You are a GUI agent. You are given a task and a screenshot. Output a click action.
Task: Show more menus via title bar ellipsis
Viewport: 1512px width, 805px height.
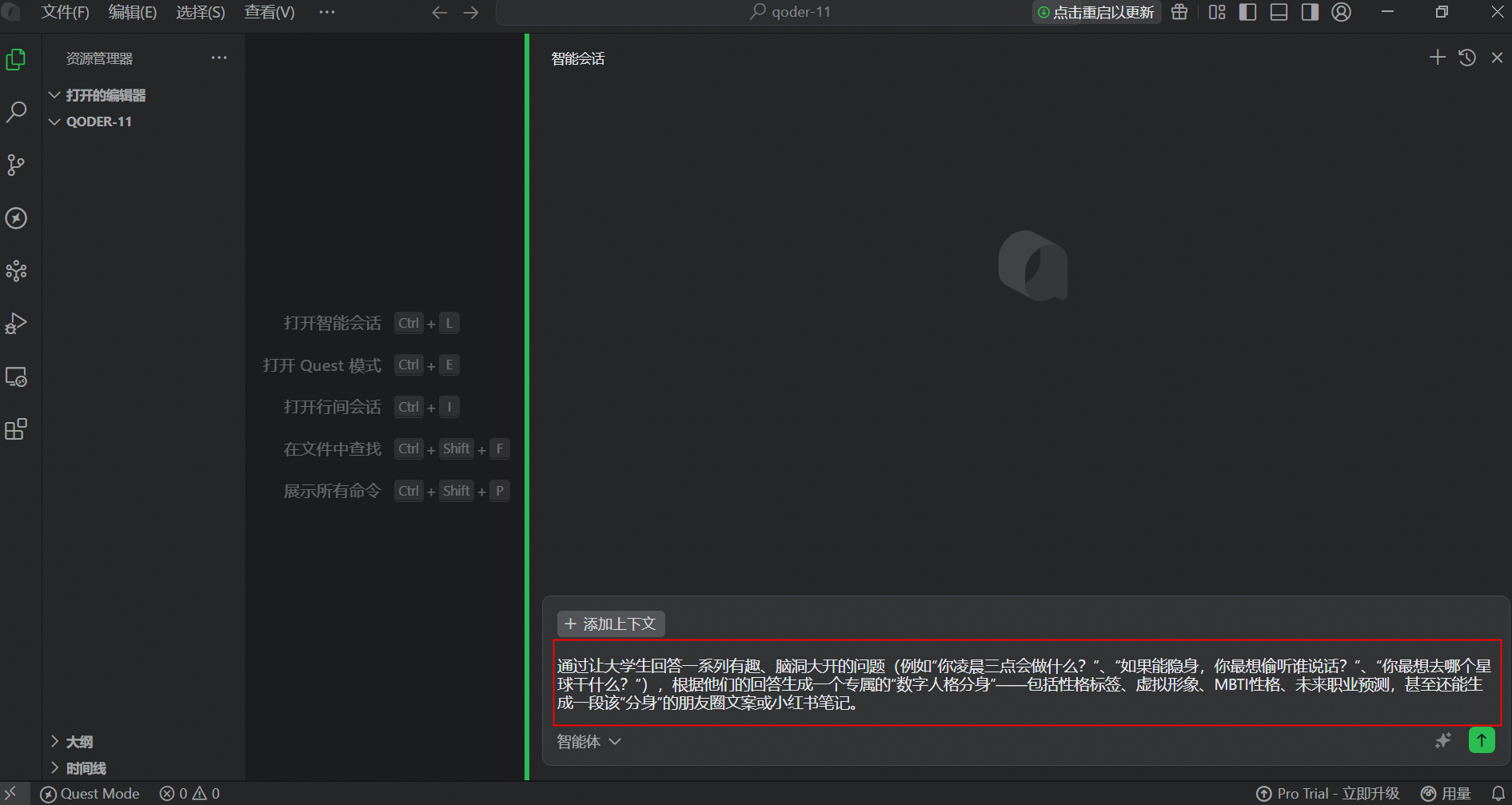click(327, 12)
